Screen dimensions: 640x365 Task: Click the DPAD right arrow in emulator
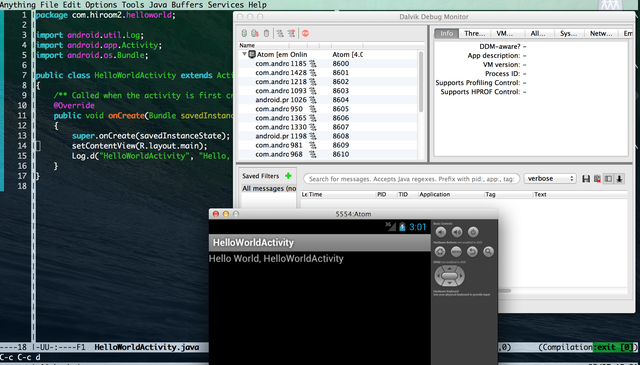coord(461,276)
